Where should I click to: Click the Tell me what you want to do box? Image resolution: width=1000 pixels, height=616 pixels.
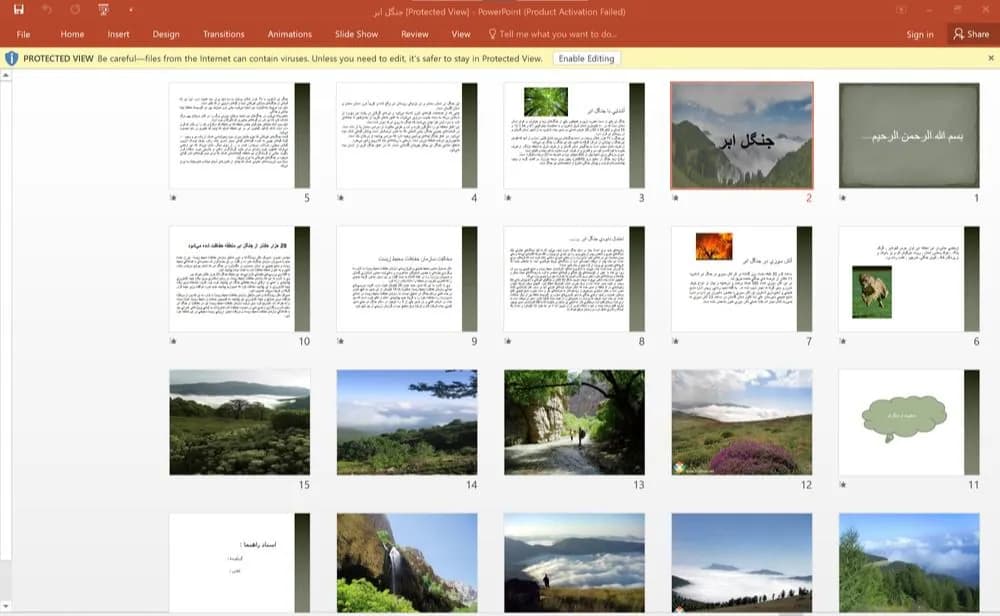click(553, 34)
